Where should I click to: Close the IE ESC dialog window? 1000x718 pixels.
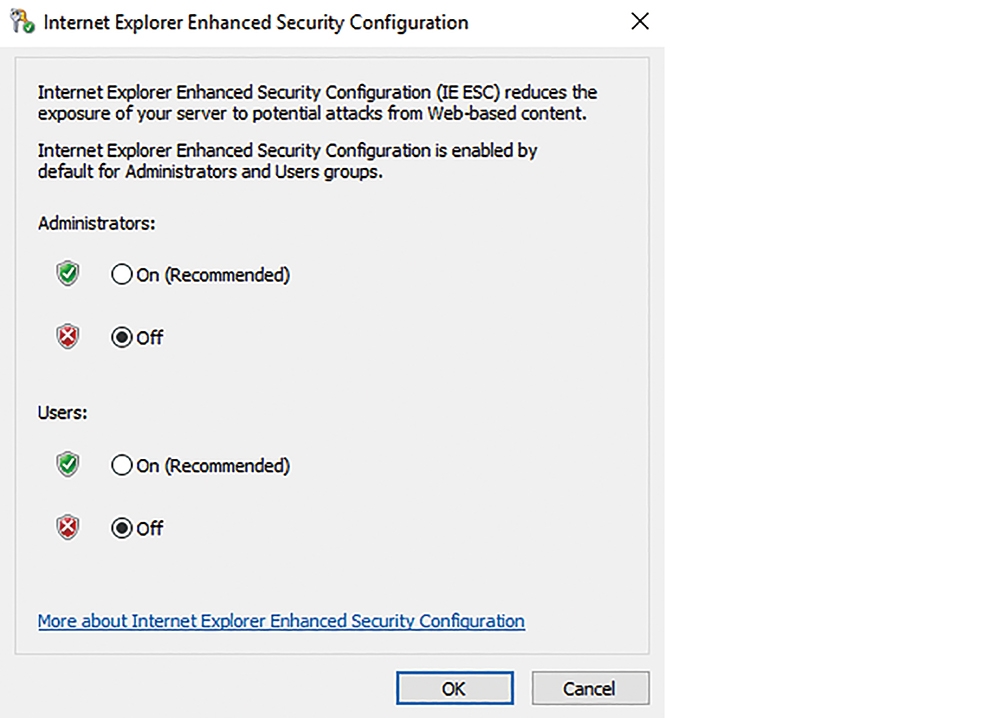[640, 22]
